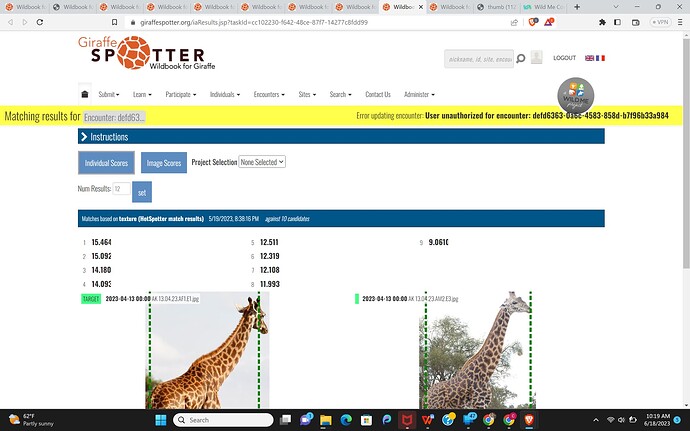690x431 pixels.
Task: Open Brave Wallet icon
Action: pyautogui.click(x=635, y=22)
